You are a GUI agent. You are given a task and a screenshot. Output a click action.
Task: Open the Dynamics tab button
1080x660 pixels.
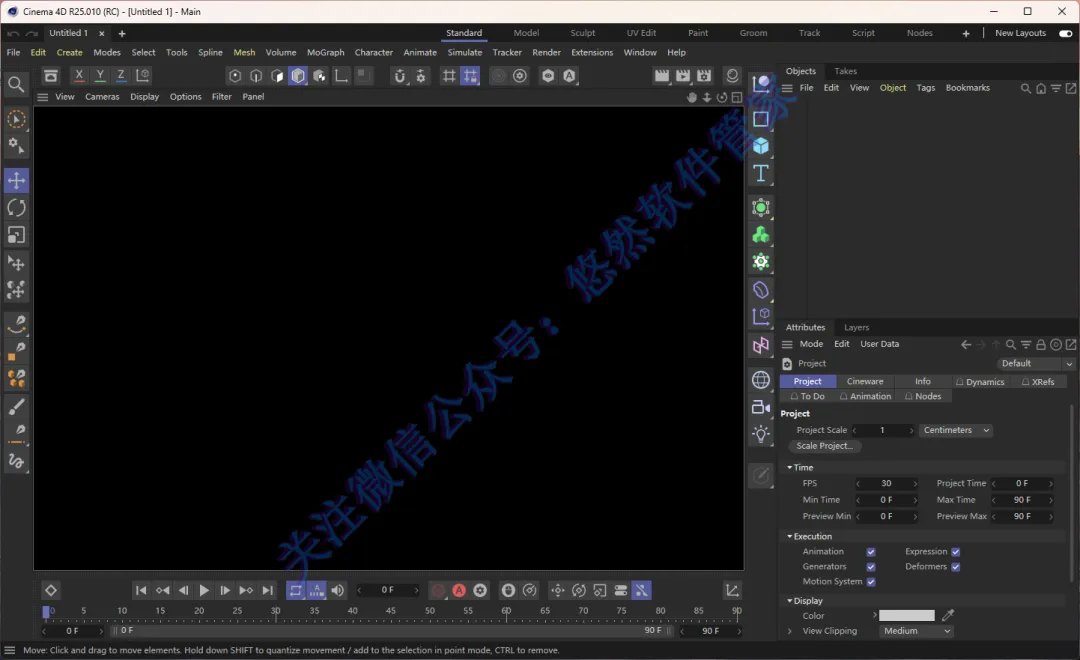click(980, 382)
